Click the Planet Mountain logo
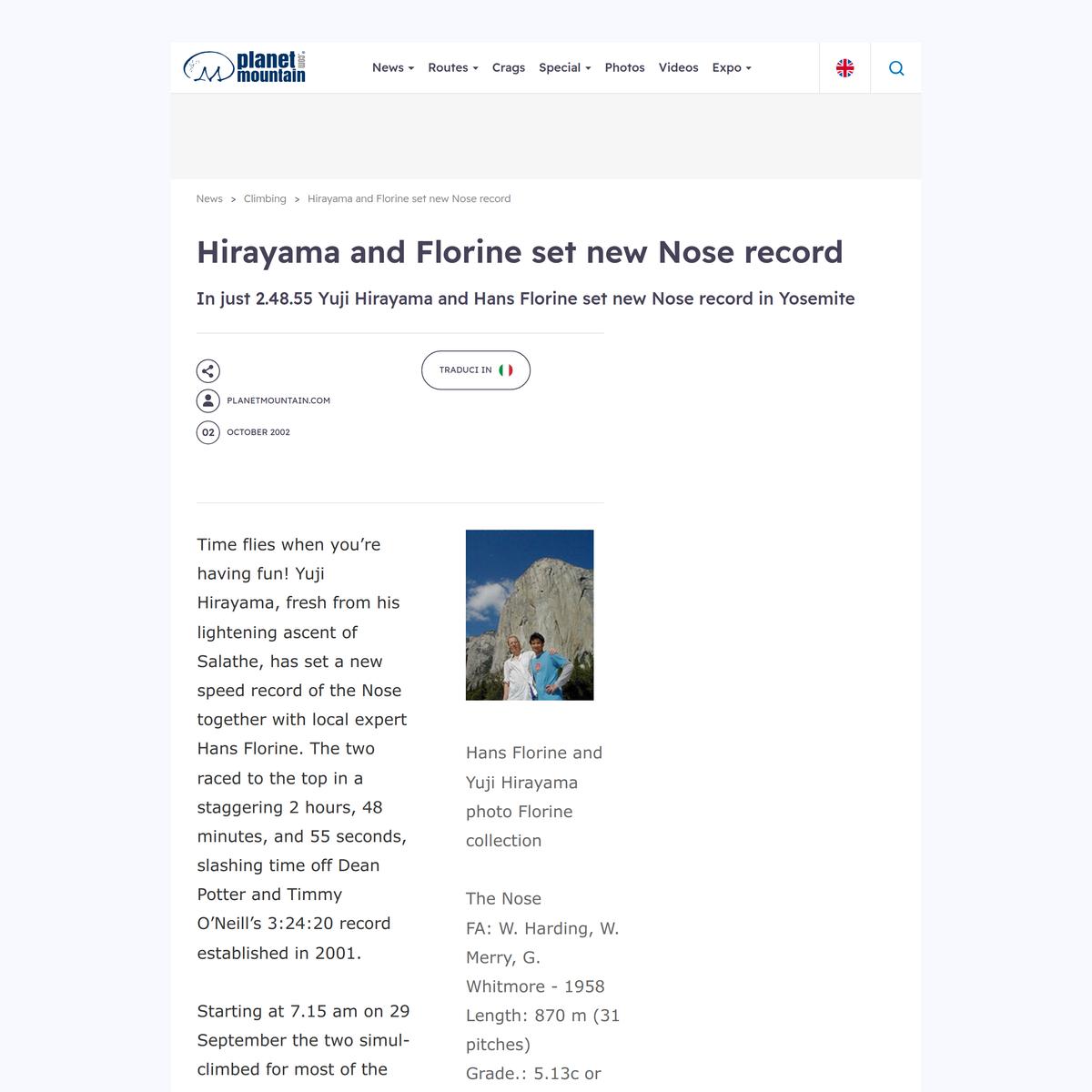The image size is (1092, 1092). 245,67
